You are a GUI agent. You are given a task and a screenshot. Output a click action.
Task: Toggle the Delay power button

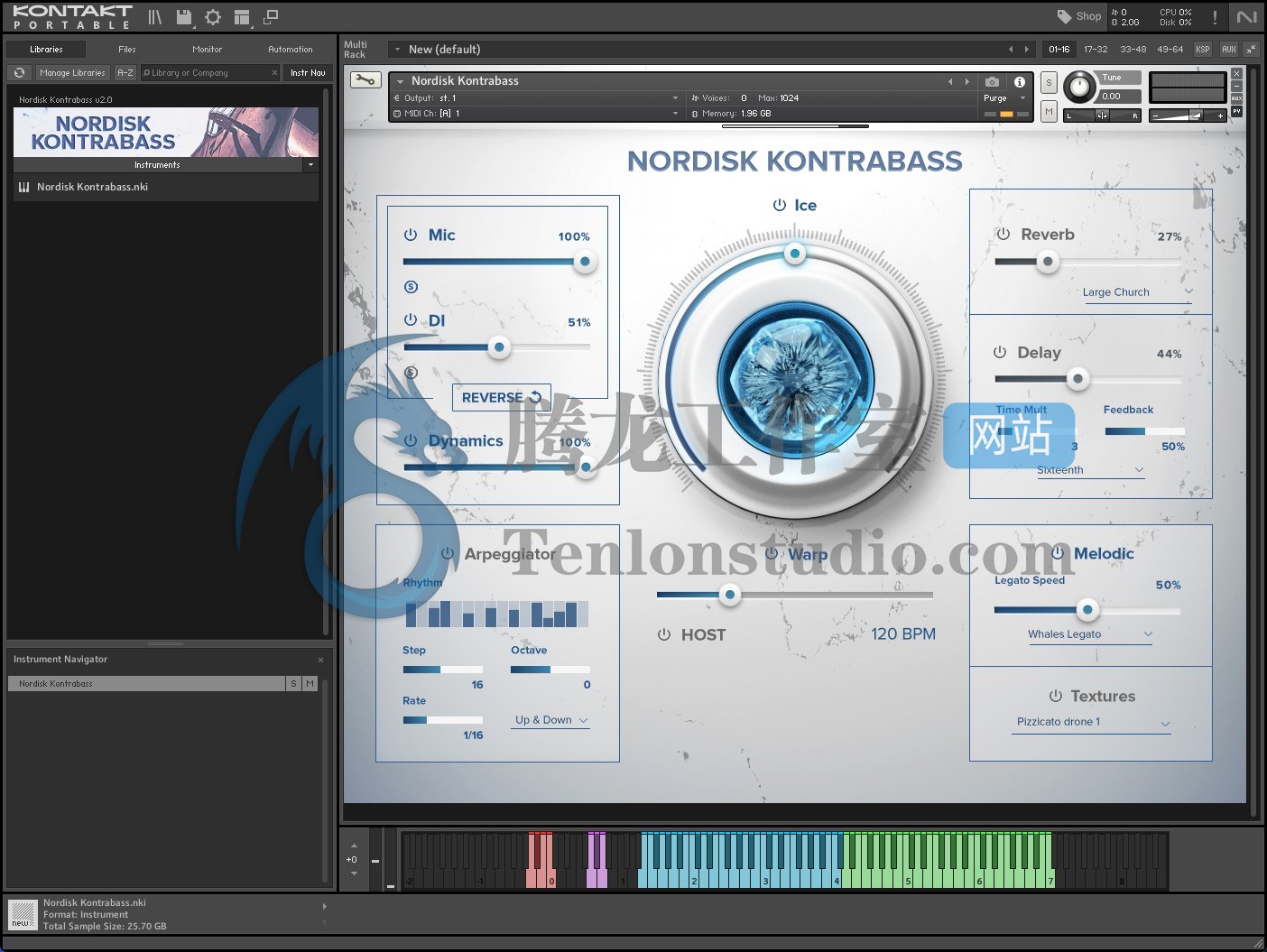tap(1000, 352)
